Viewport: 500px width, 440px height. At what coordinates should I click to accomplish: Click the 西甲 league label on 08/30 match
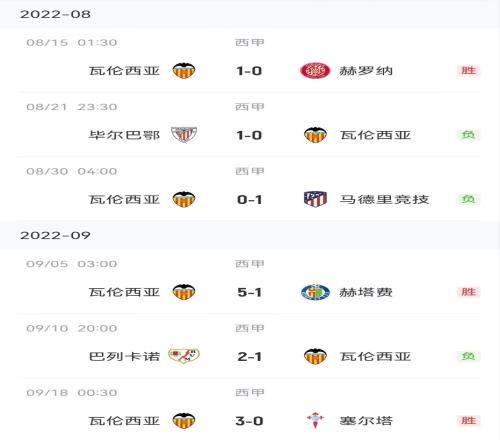coord(249,171)
